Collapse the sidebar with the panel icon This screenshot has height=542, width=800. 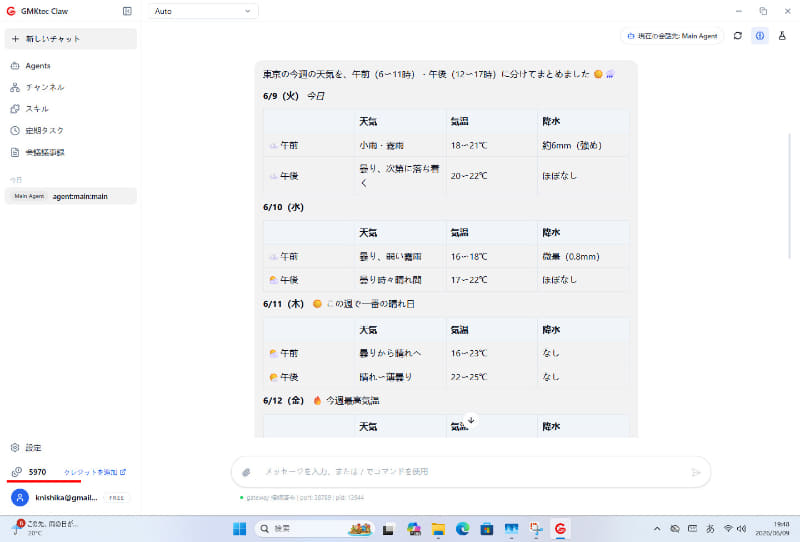pos(127,11)
